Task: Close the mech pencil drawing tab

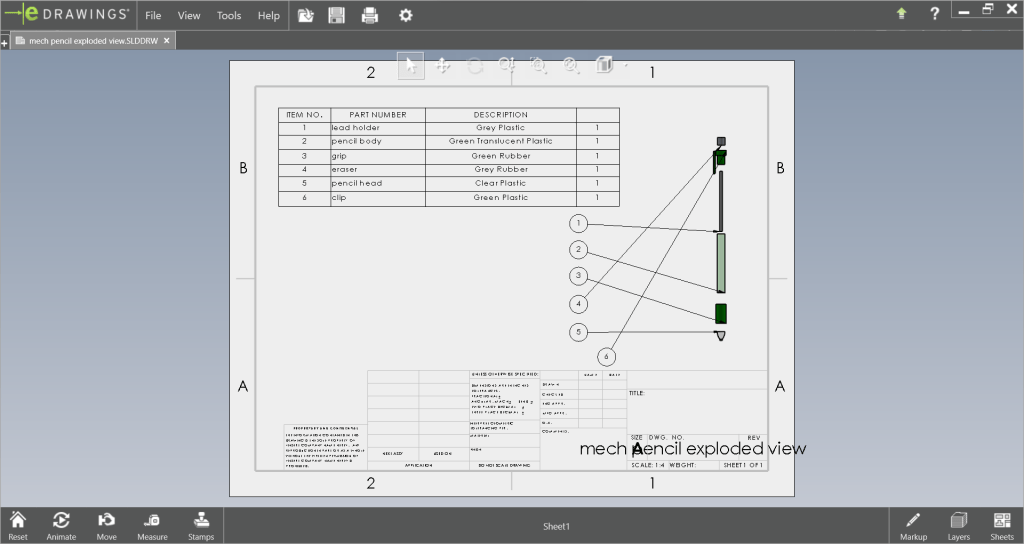Action: tap(167, 41)
